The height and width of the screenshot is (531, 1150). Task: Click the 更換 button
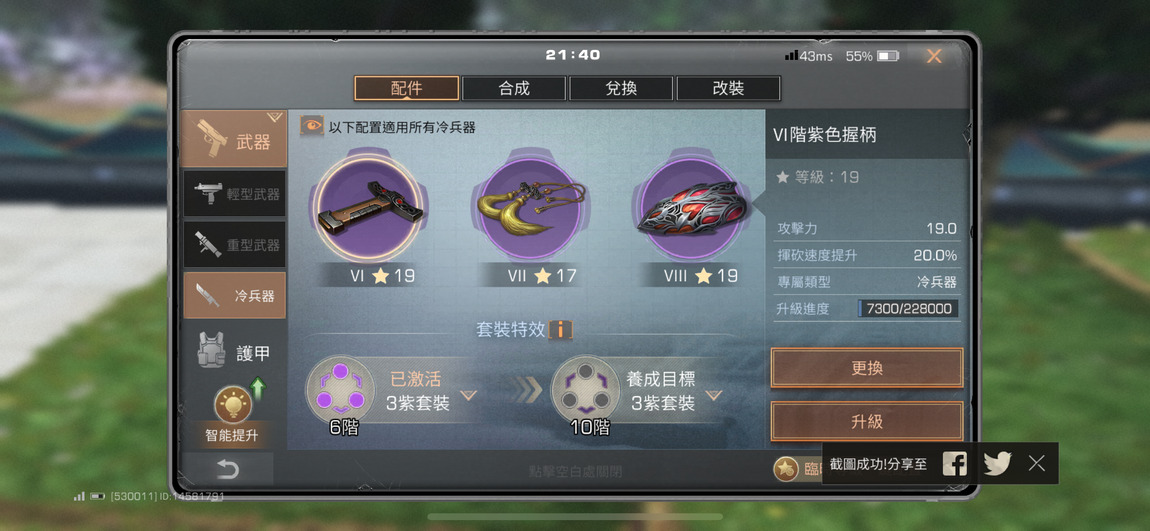[867, 368]
